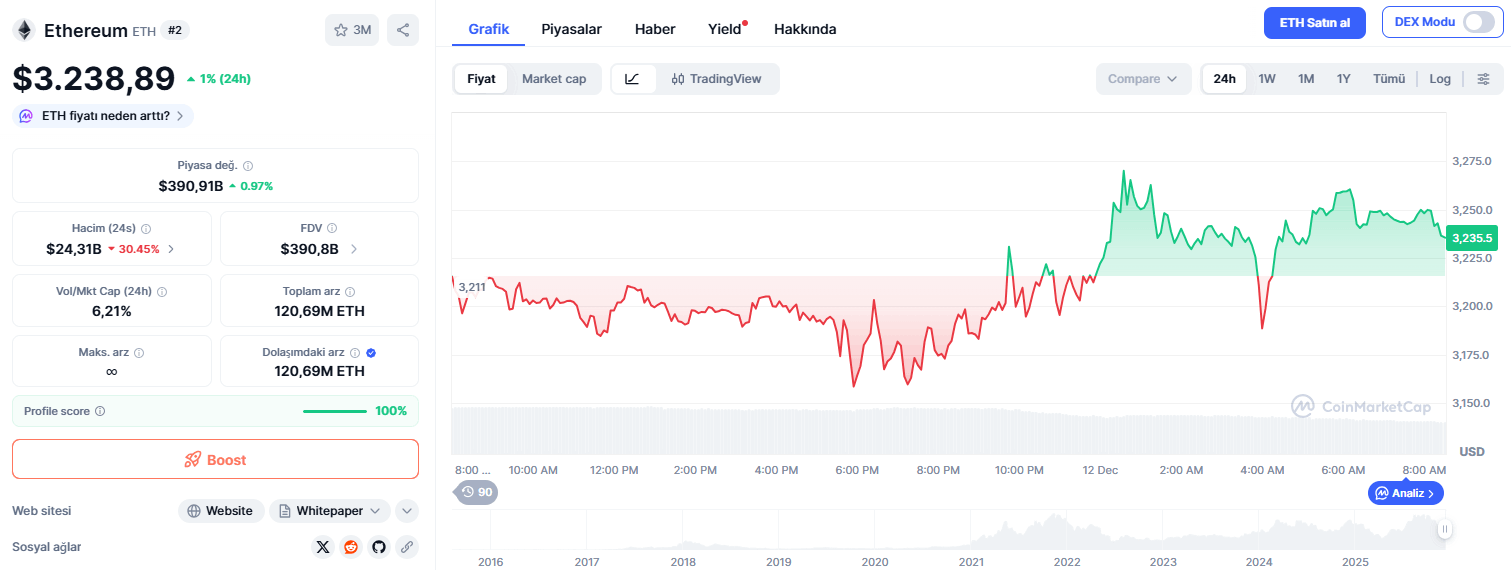Select the line chart type icon
The width and height of the screenshot is (1511, 570).
(633, 79)
